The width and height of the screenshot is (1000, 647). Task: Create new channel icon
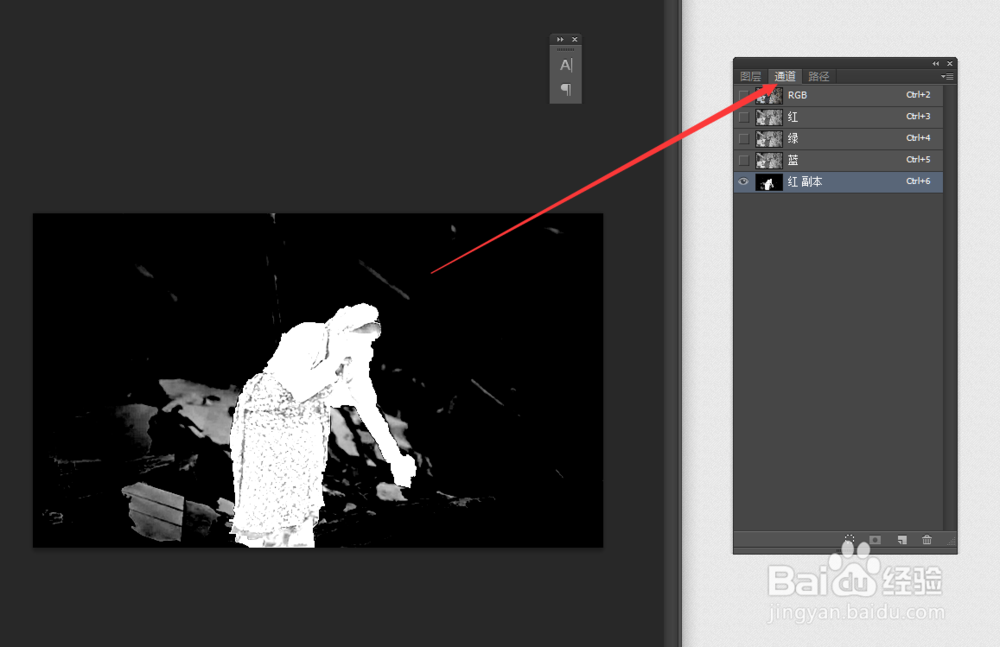pyautogui.click(x=902, y=540)
